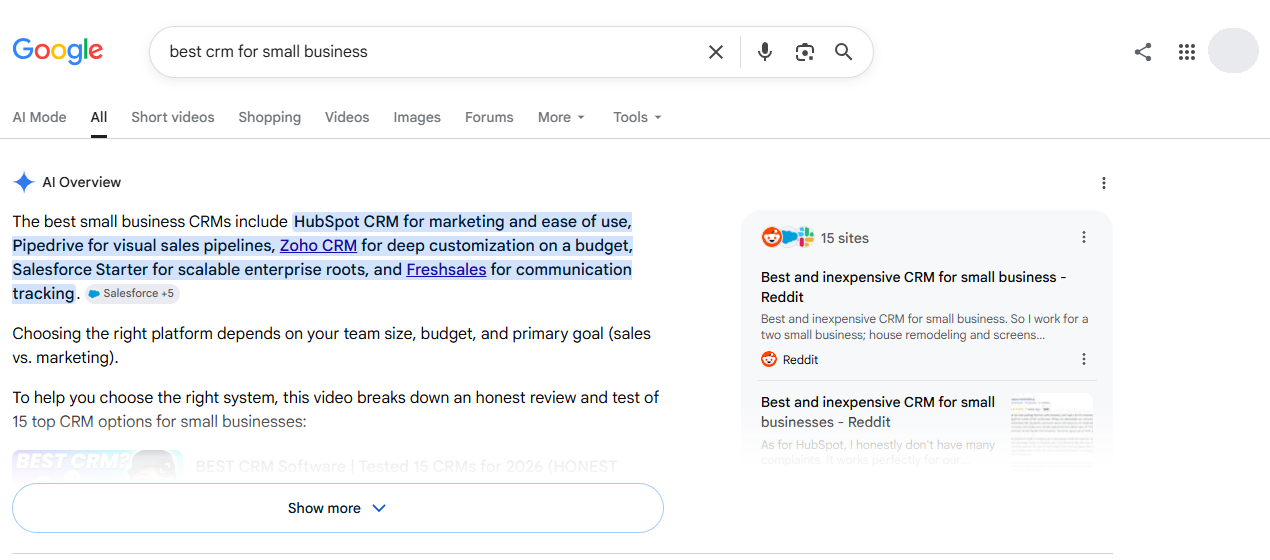The width and height of the screenshot is (1270, 560).
Task: Click the '15 sites' label
Action: click(x=845, y=238)
